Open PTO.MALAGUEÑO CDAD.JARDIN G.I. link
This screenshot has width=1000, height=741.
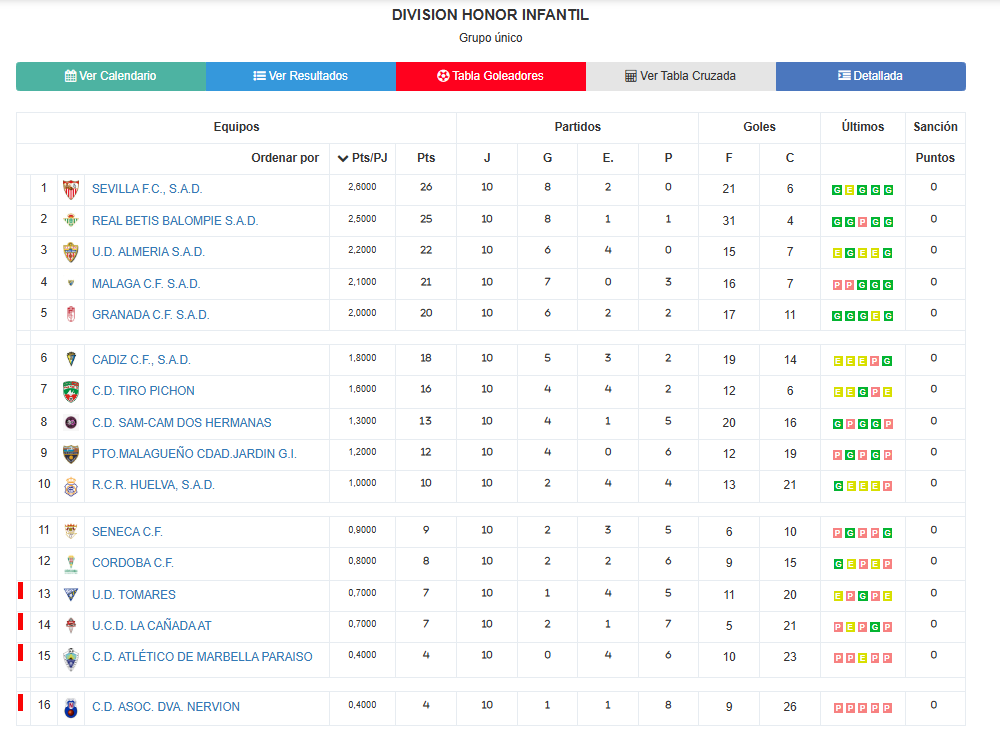195,454
